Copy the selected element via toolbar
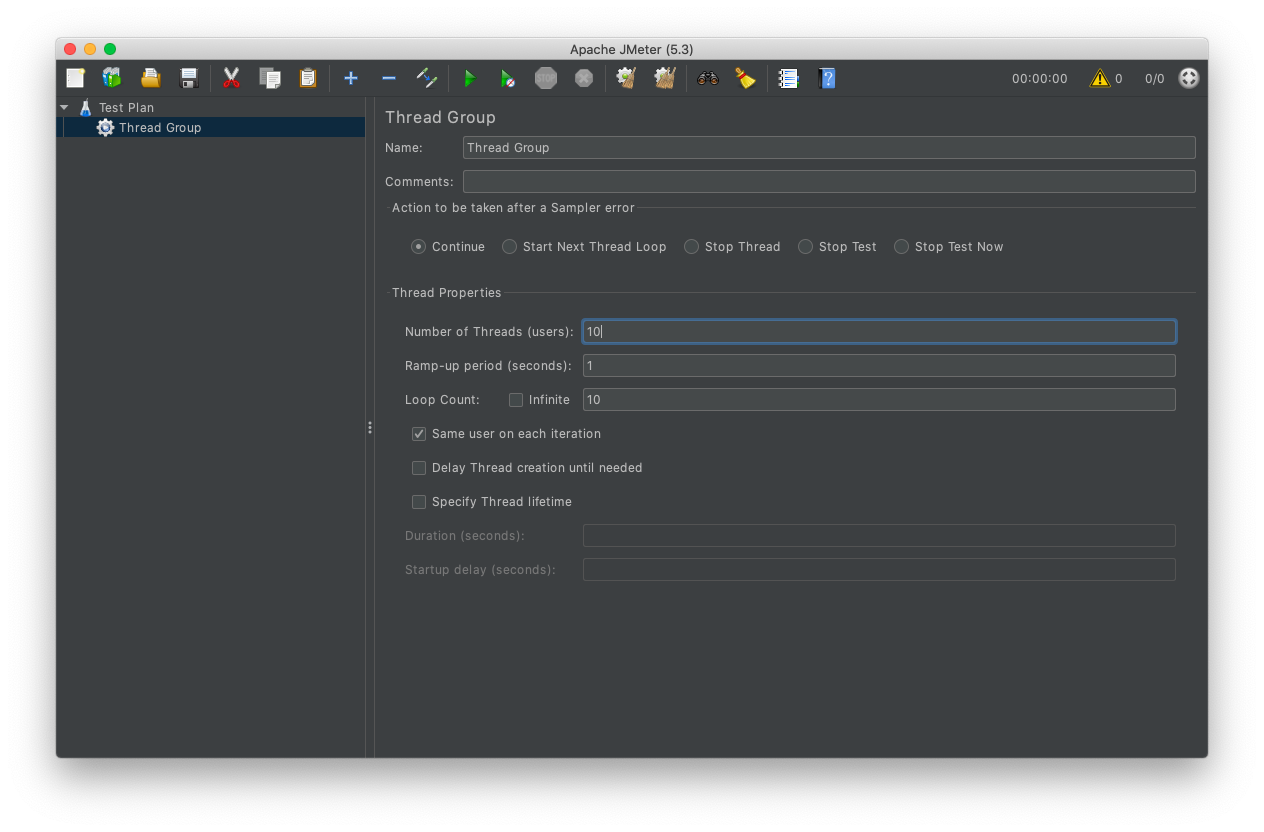Screen dimensions: 1264x832 click(x=270, y=78)
